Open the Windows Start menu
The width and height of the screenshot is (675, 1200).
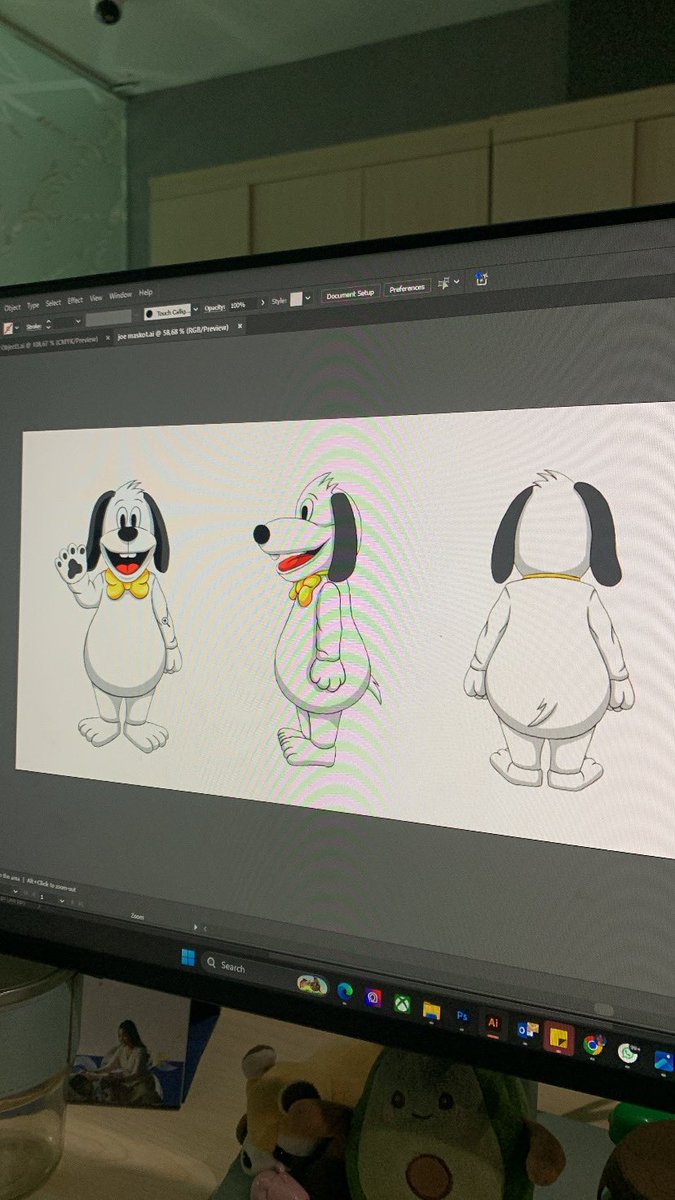(x=187, y=958)
